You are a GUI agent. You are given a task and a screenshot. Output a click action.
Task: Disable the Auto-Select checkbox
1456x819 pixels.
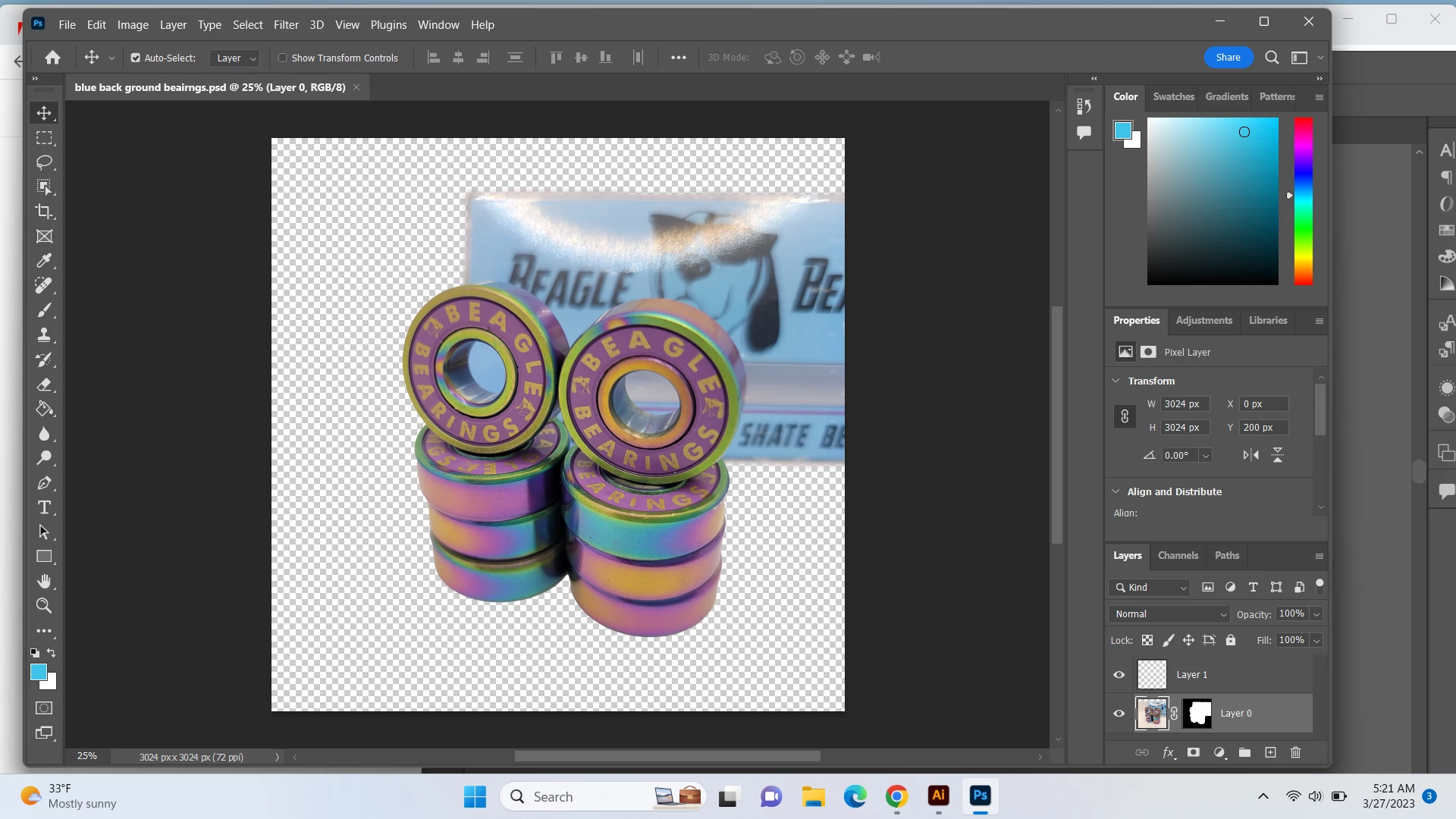136,58
